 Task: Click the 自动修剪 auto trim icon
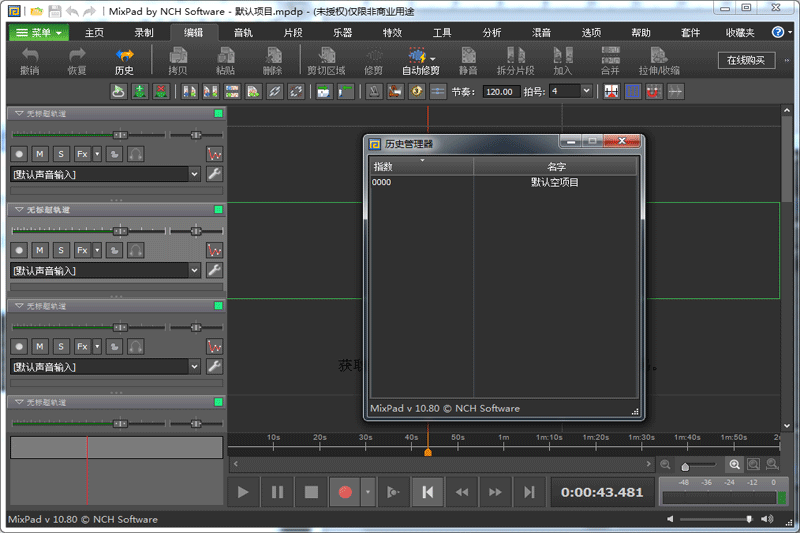click(420, 61)
